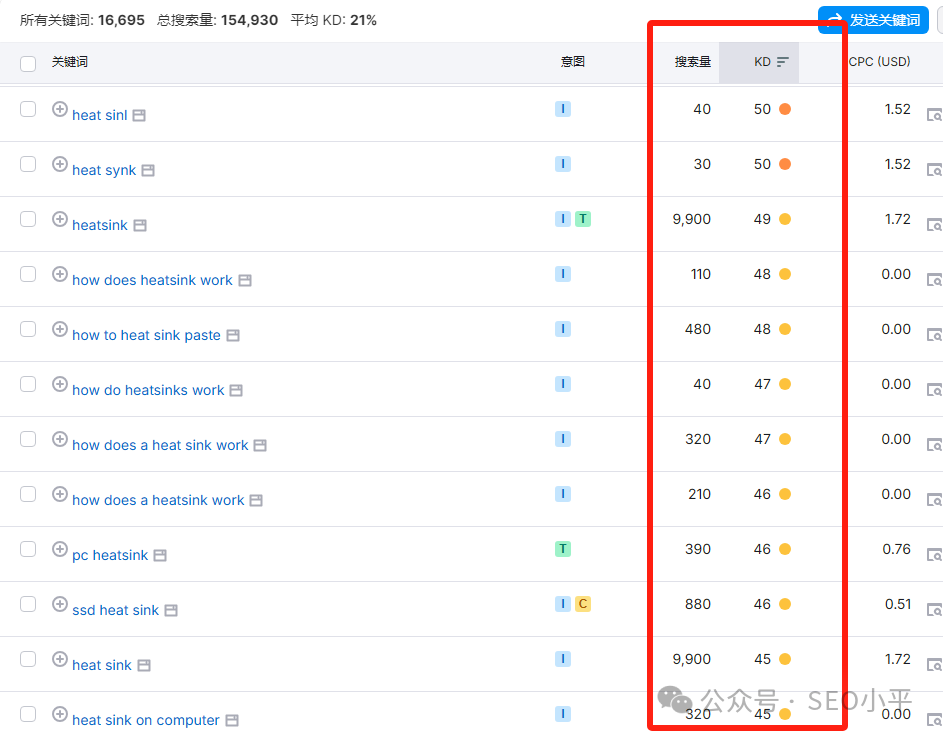Check 'pc heatsink' row checkbox

(x=28, y=549)
